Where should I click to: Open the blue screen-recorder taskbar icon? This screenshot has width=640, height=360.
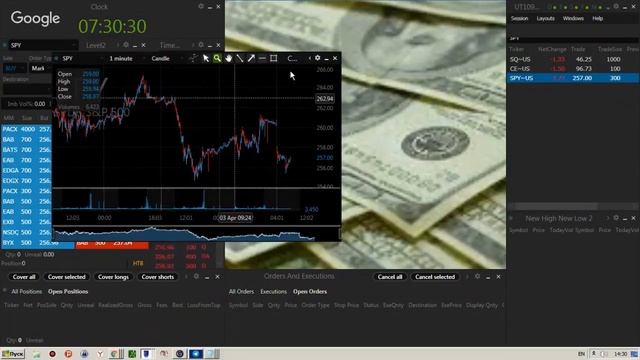point(196,354)
